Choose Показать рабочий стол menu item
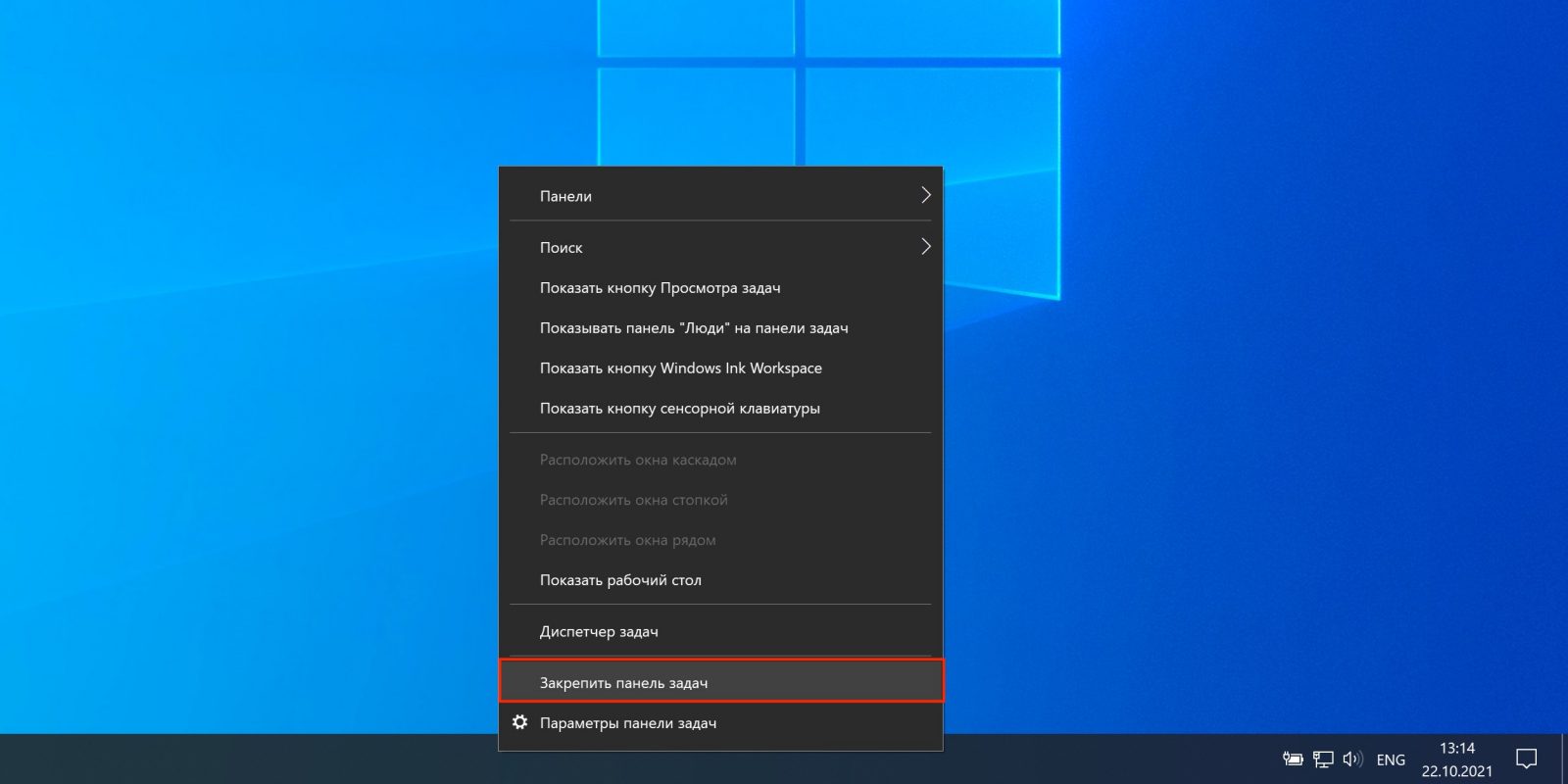1568x784 pixels. click(620, 580)
